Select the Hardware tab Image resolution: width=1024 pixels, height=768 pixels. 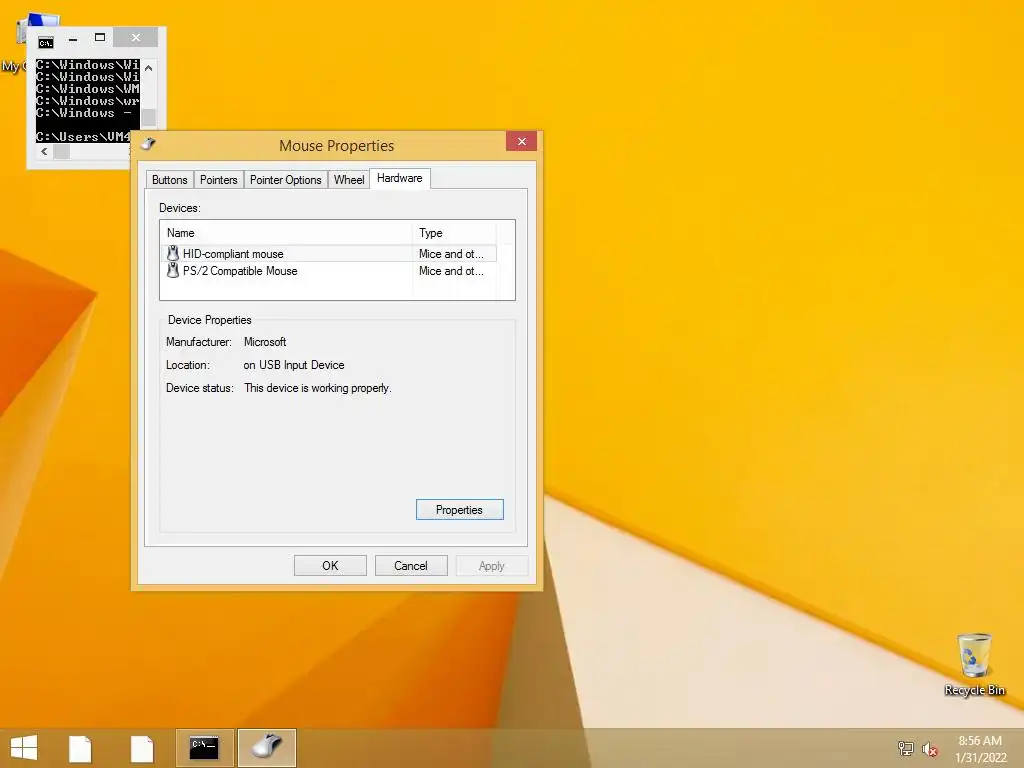[400, 178]
